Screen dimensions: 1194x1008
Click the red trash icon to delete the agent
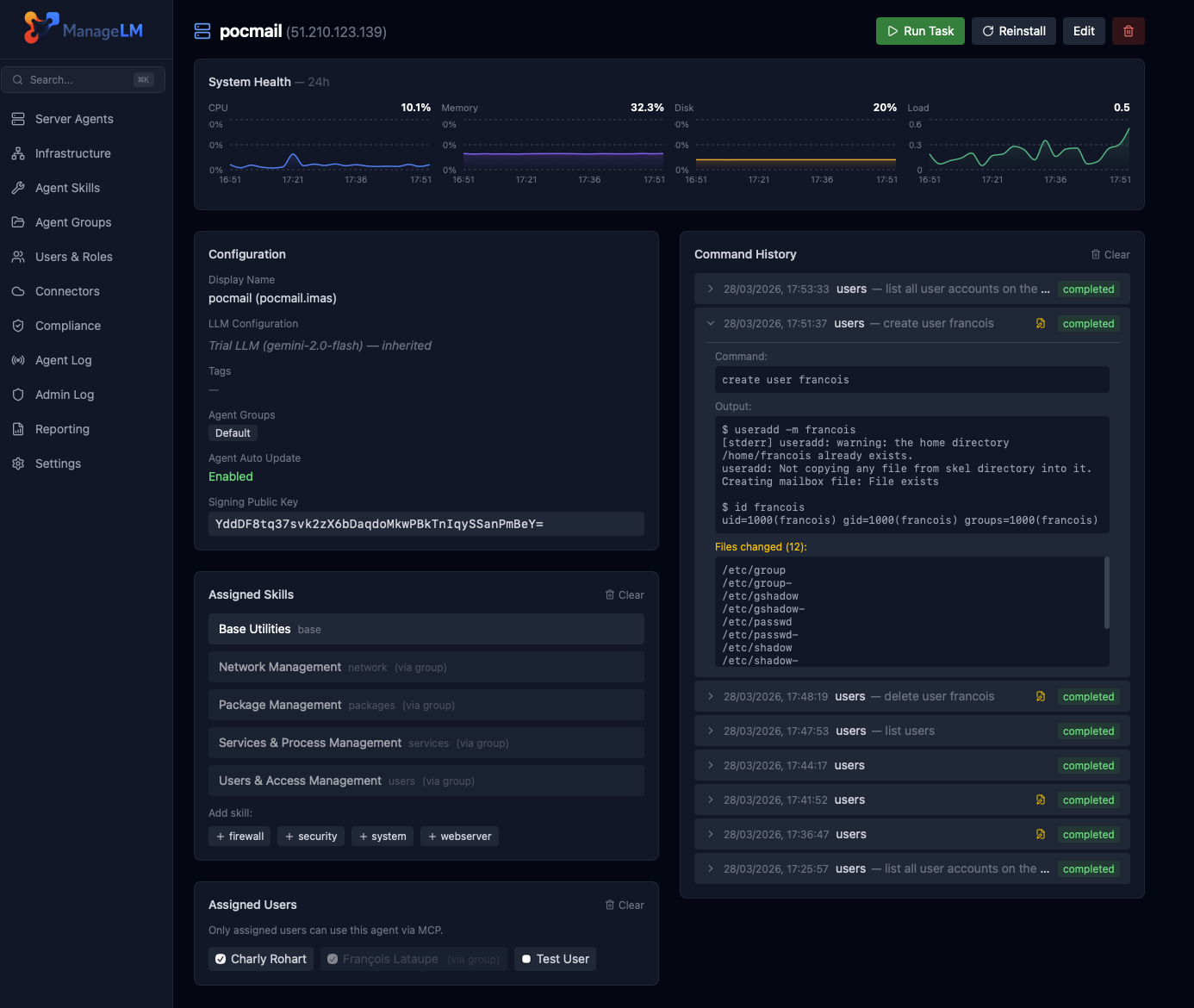1128,30
